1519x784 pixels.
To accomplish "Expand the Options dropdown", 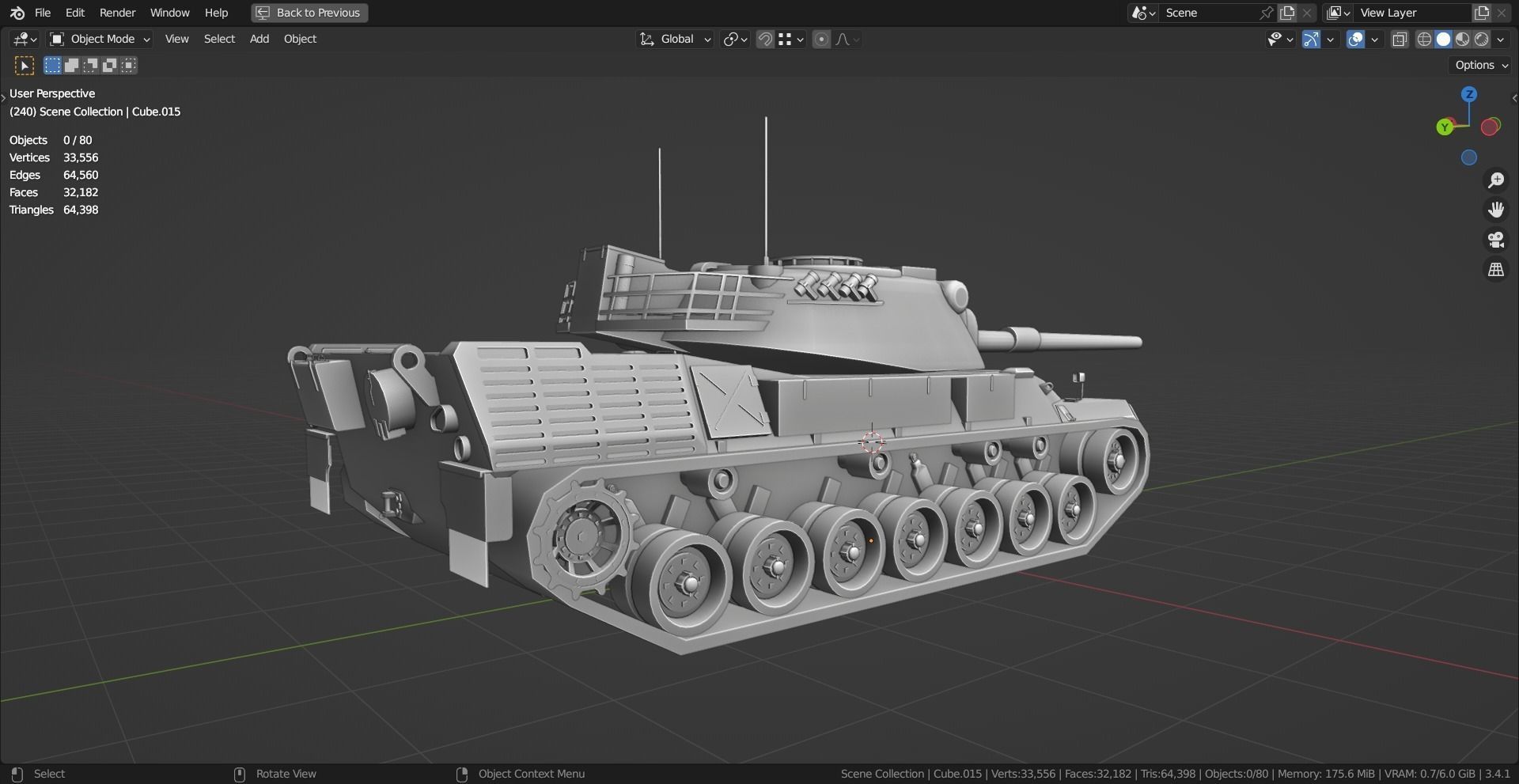I will coord(1479,65).
